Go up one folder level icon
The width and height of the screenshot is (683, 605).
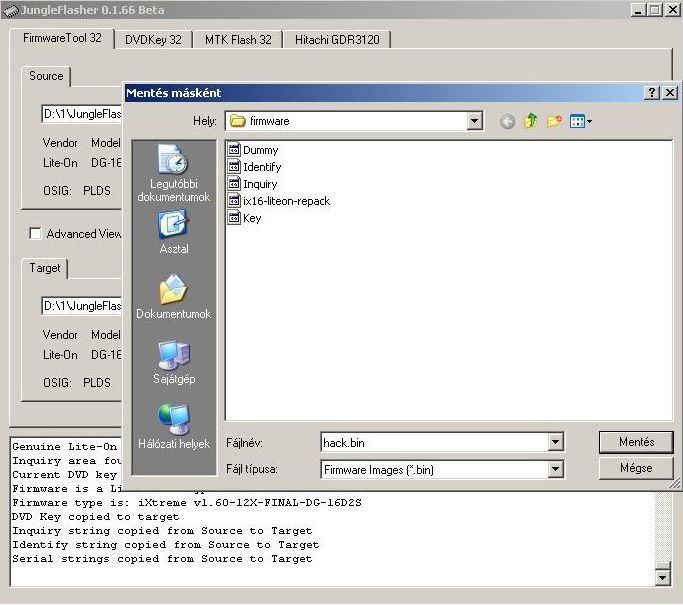tap(530, 121)
